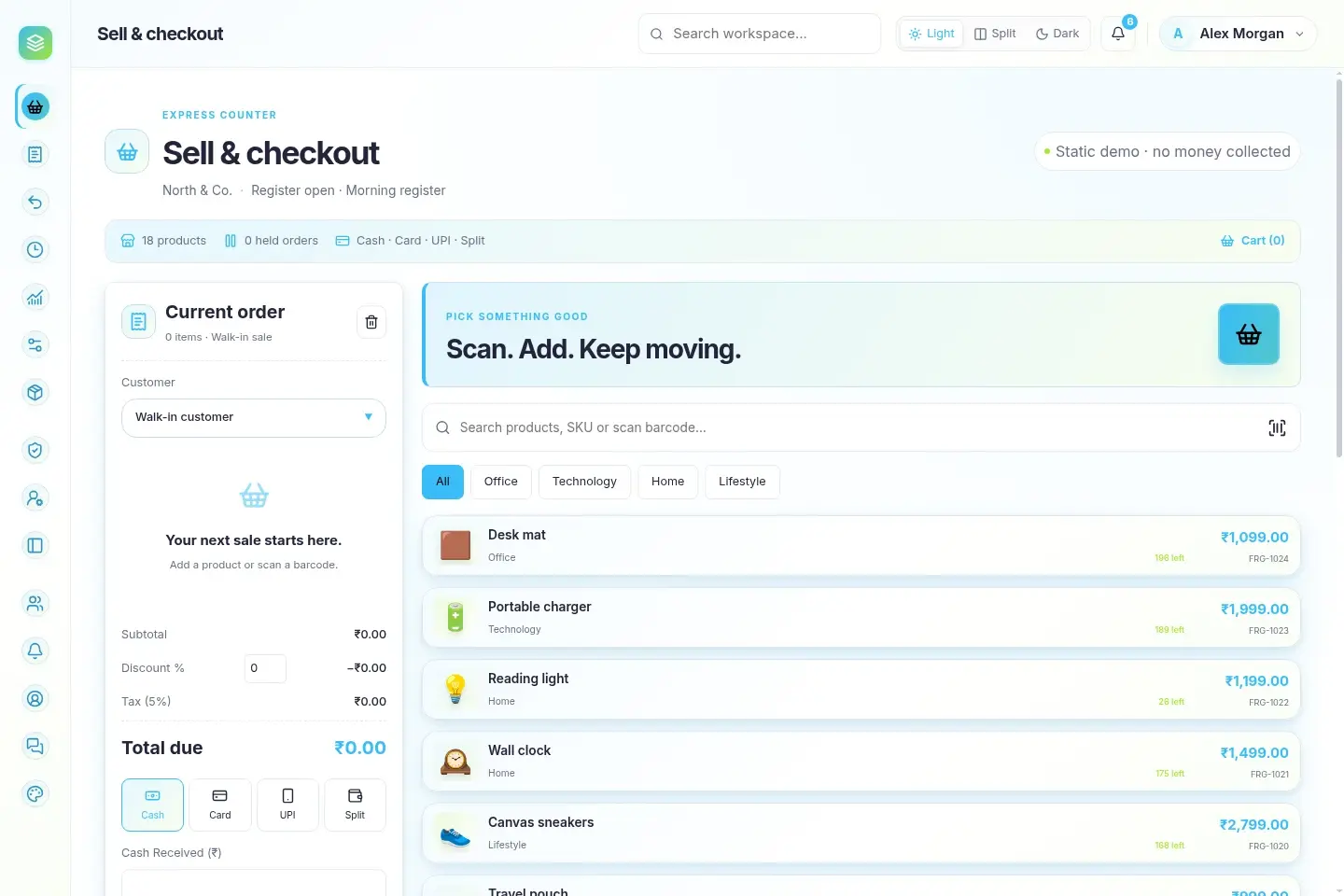Click the barcode scanner icon in product search
The height and width of the screenshot is (896, 1344).
[x=1277, y=427]
